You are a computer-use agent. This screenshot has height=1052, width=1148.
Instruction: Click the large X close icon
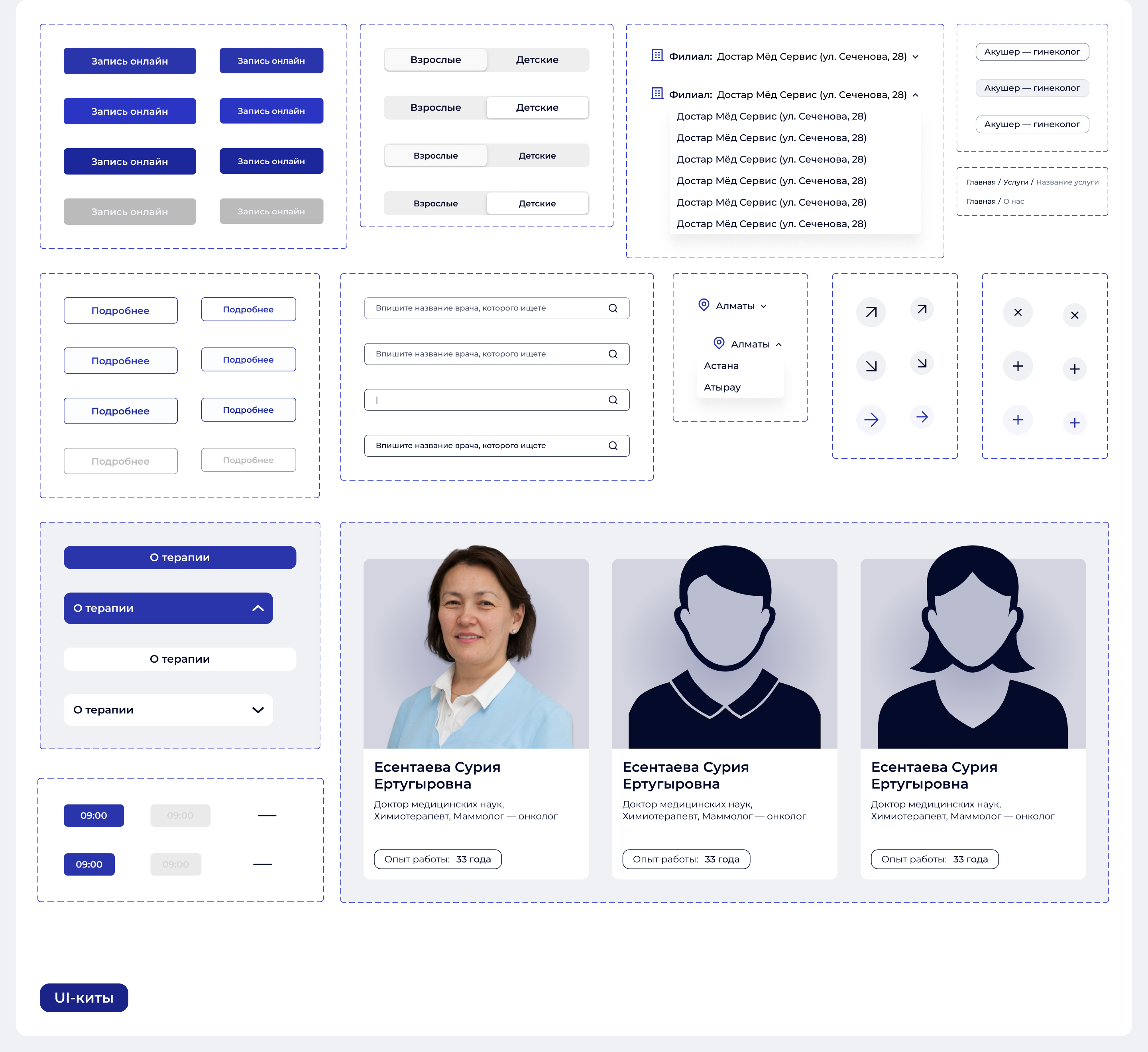click(1018, 312)
